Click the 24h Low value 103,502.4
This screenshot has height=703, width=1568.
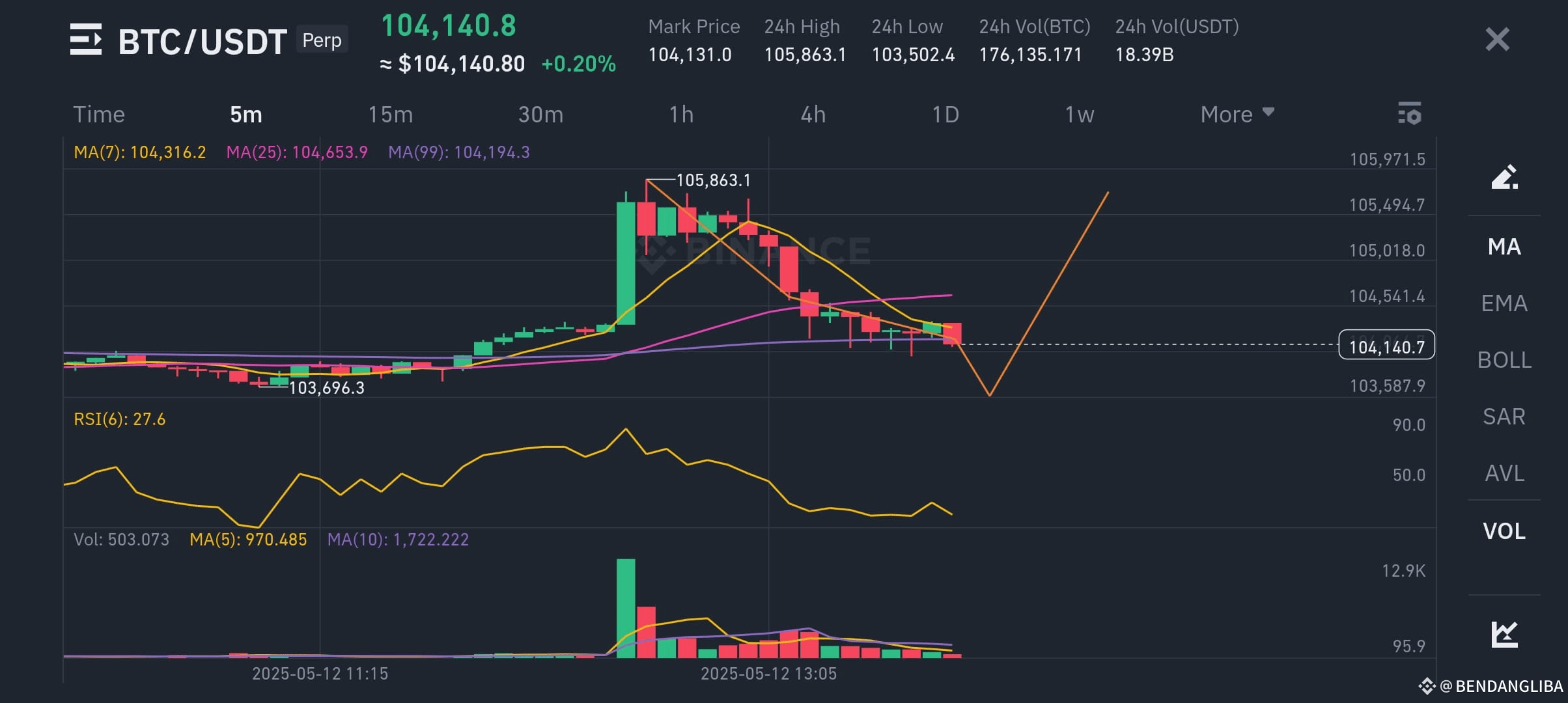[x=913, y=55]
